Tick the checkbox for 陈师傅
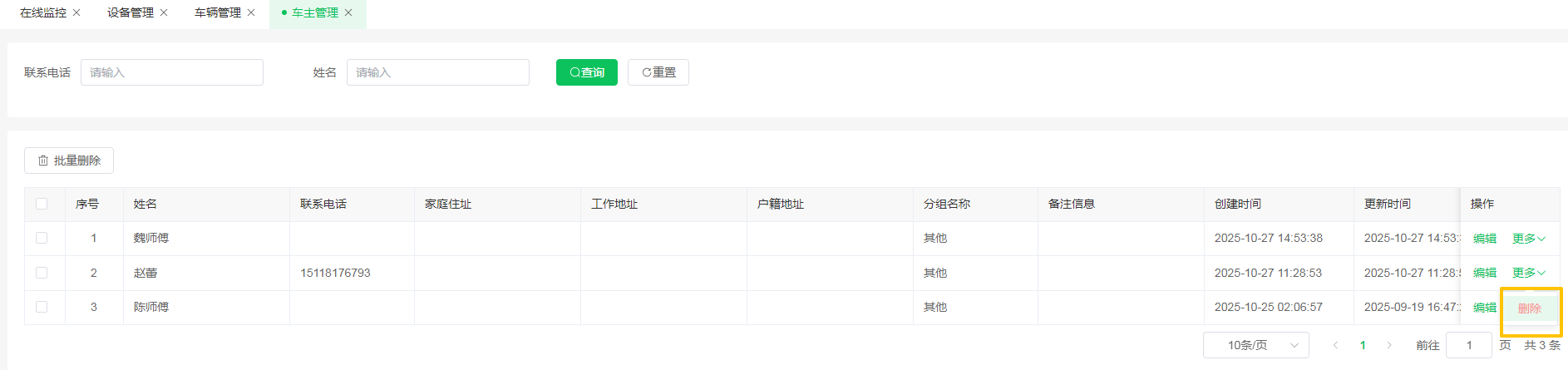The width and height of the screenshot is (1568, 370). click(42, 307)
